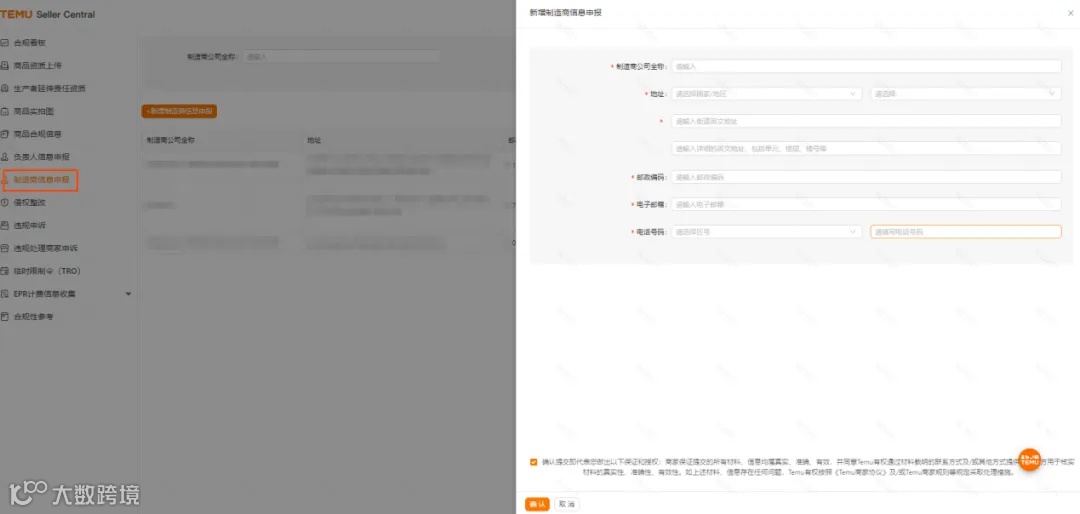
Task: Click the TEMU Seller Central logo
Action: (48, 14)
